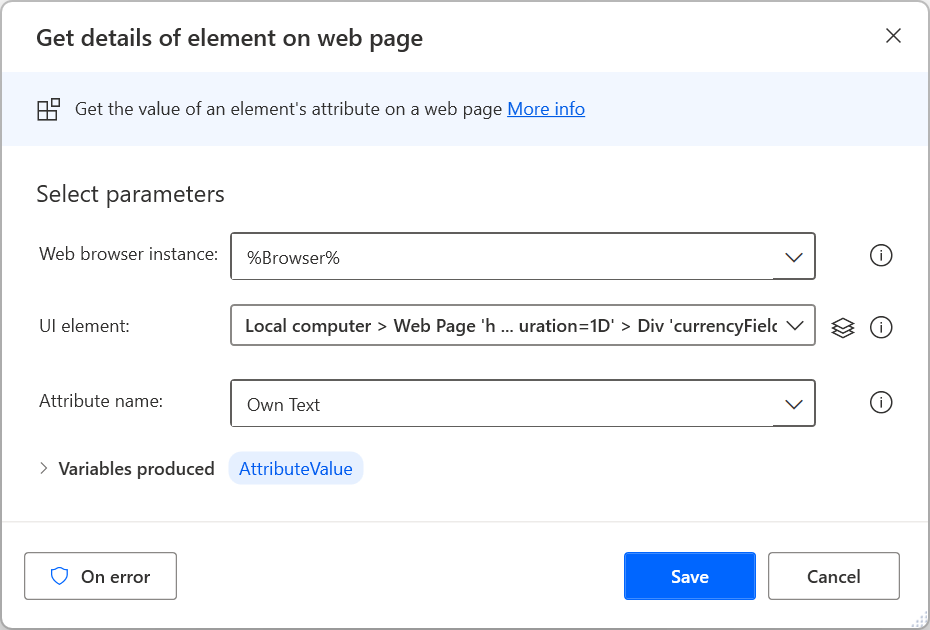
Task: Show info for Web browser instance
Action: pyautogui.click(x=880, y=256)
